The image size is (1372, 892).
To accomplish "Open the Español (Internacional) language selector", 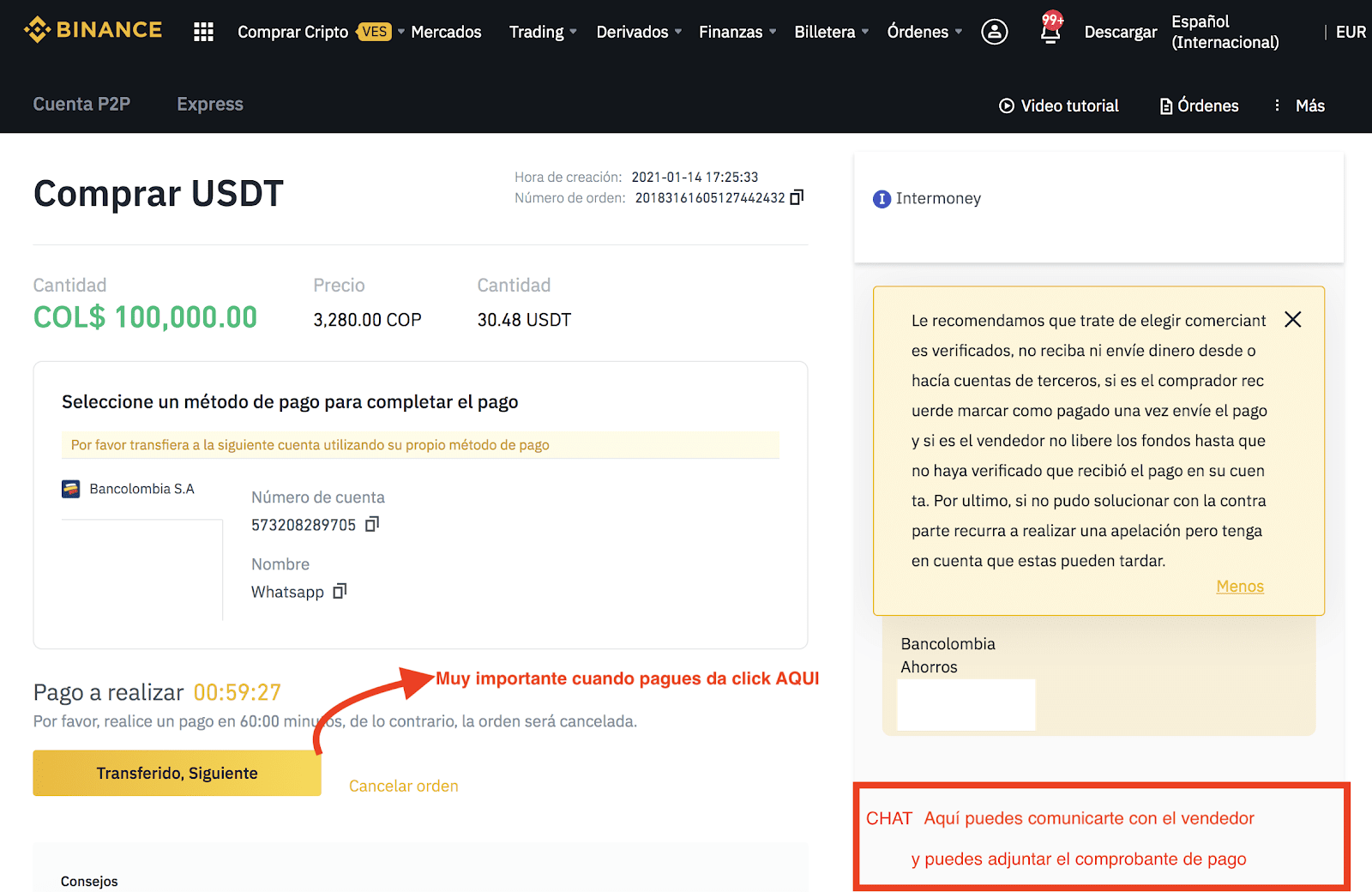I will 1225,32.
